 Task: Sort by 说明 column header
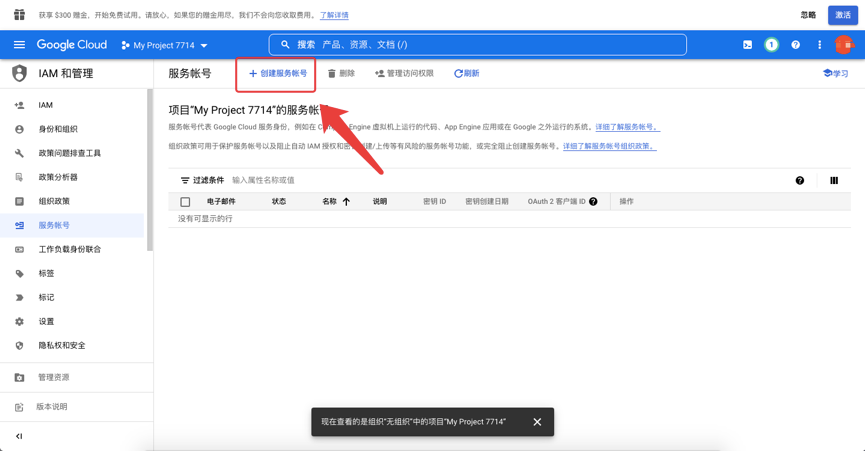pyautogui.click(x=380, y=201)
